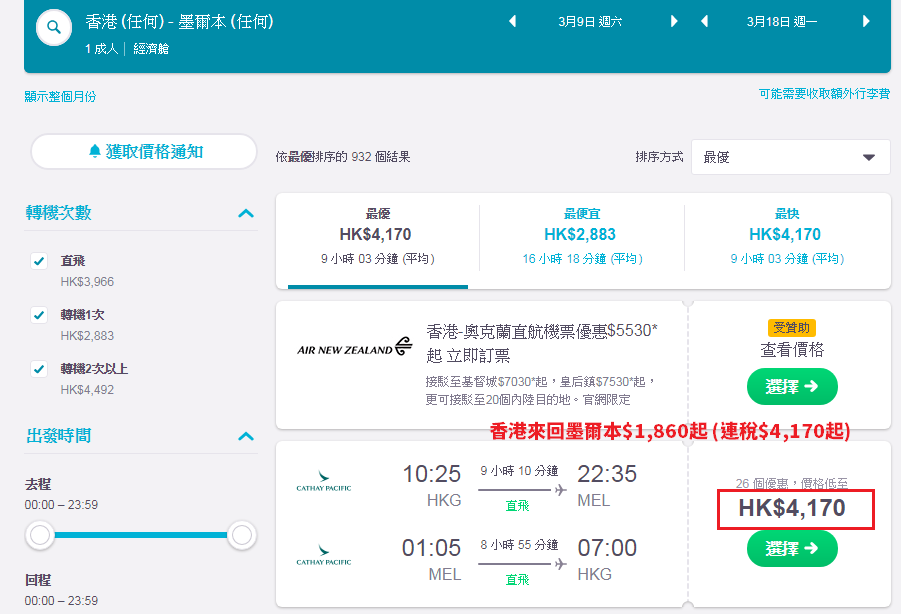Collapse the 出發時間 filter section
Viewport: 901px width, 614px height.
coord(246,436)
